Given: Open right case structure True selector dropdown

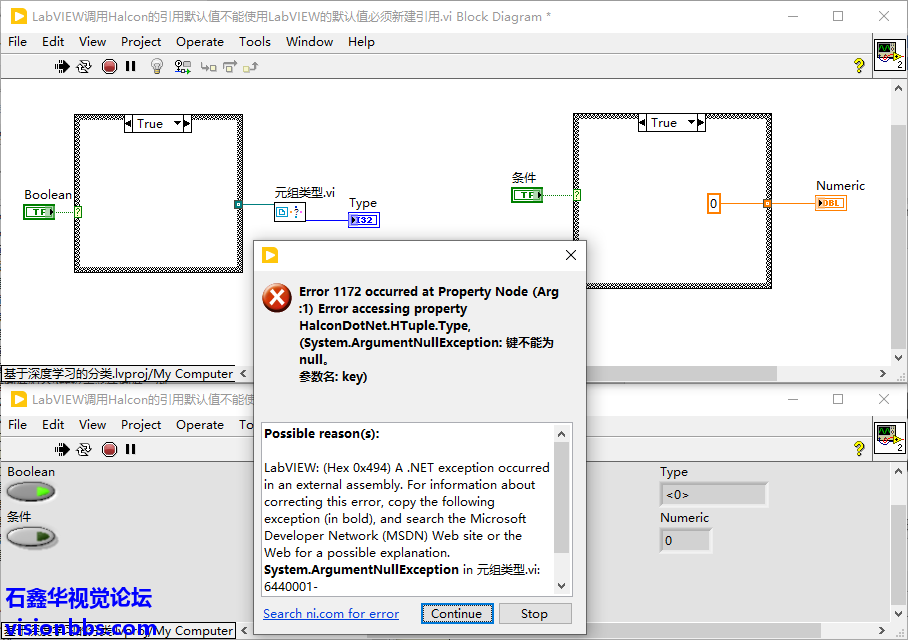Looking at the screenshot, I should coord(691,123).
